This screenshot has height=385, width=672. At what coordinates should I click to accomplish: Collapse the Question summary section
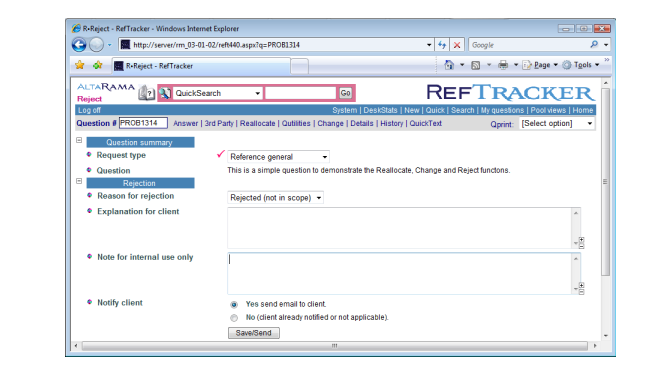point(79,140)
